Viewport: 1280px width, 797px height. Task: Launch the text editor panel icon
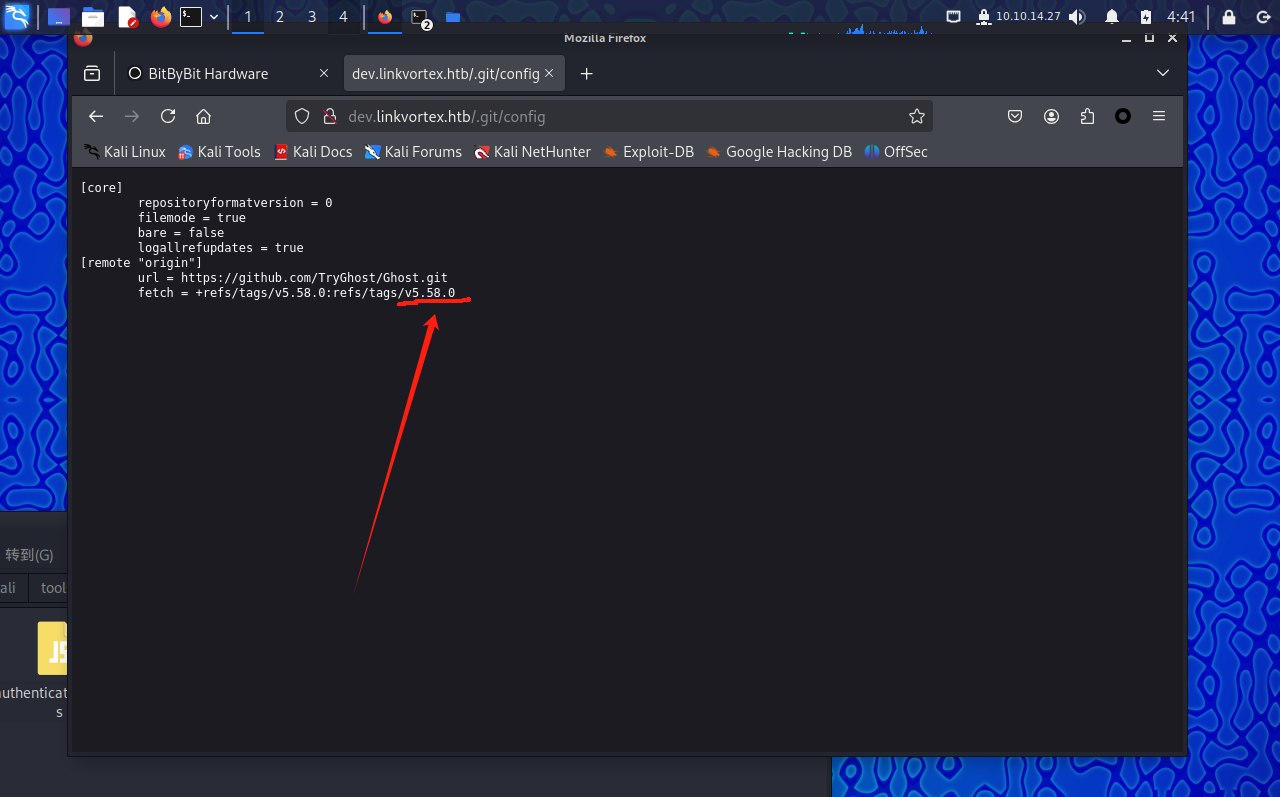(127, 17)
